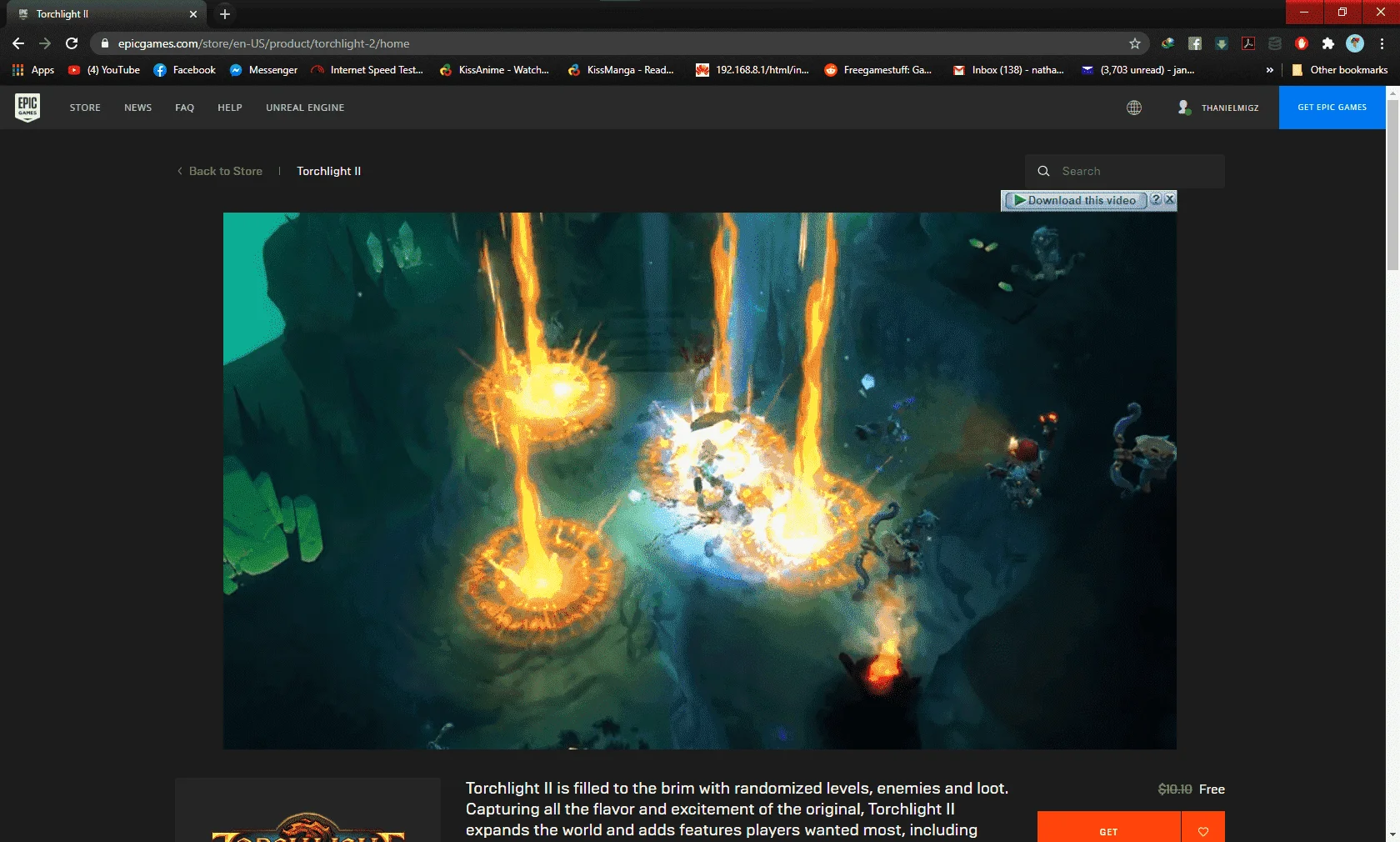Open the Adobe Acrobat extension

coord(1248,43)
